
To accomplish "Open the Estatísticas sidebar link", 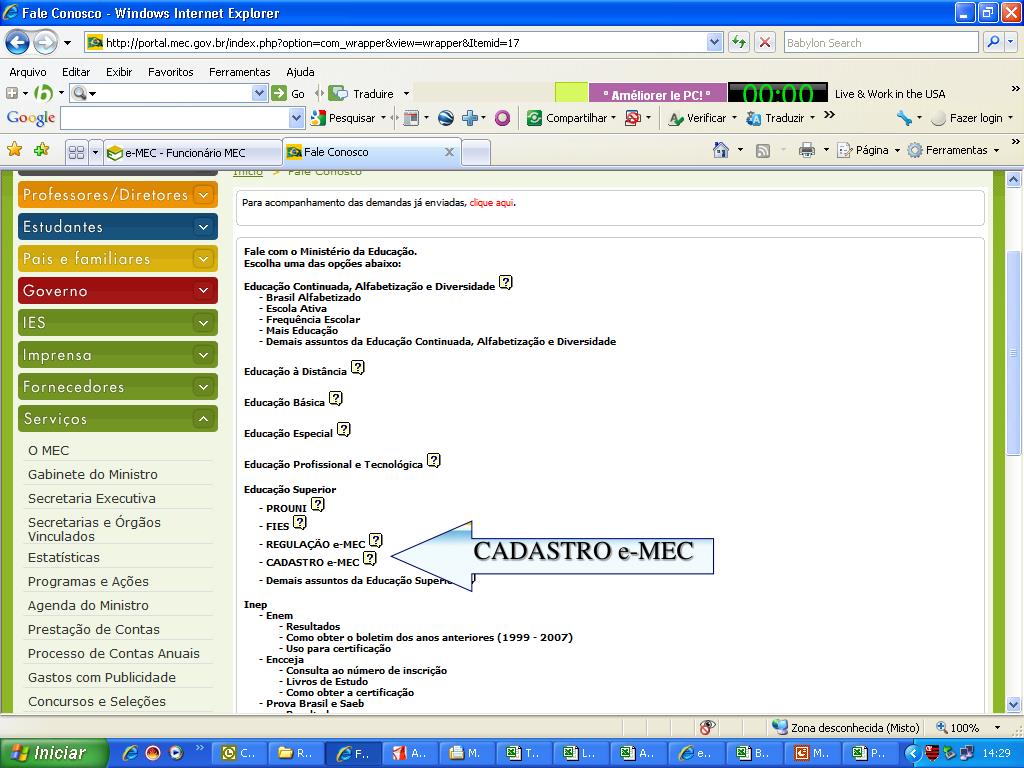I will pyautogui.click(x=64, y=557).
